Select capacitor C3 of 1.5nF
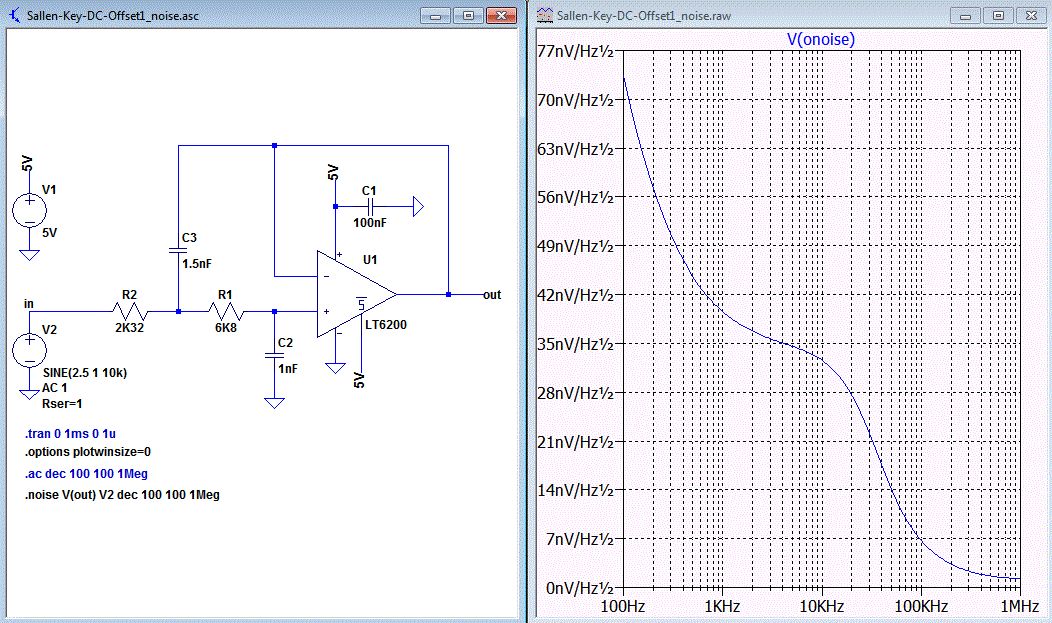Viewport: 1052px width, 623px height. (177, 250)
